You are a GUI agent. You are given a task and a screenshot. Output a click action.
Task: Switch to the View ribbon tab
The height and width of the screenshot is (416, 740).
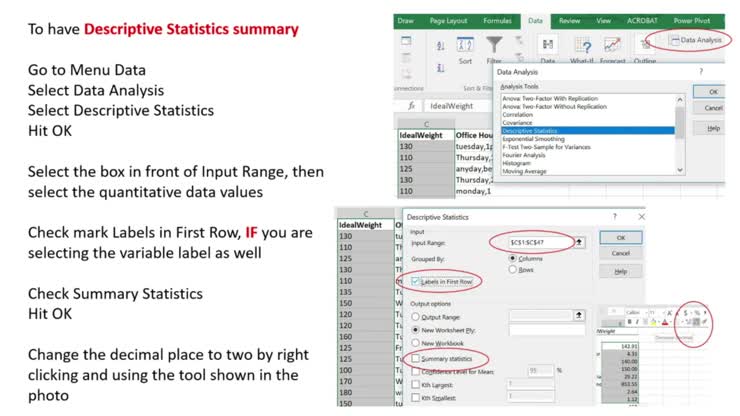[603, 21]
